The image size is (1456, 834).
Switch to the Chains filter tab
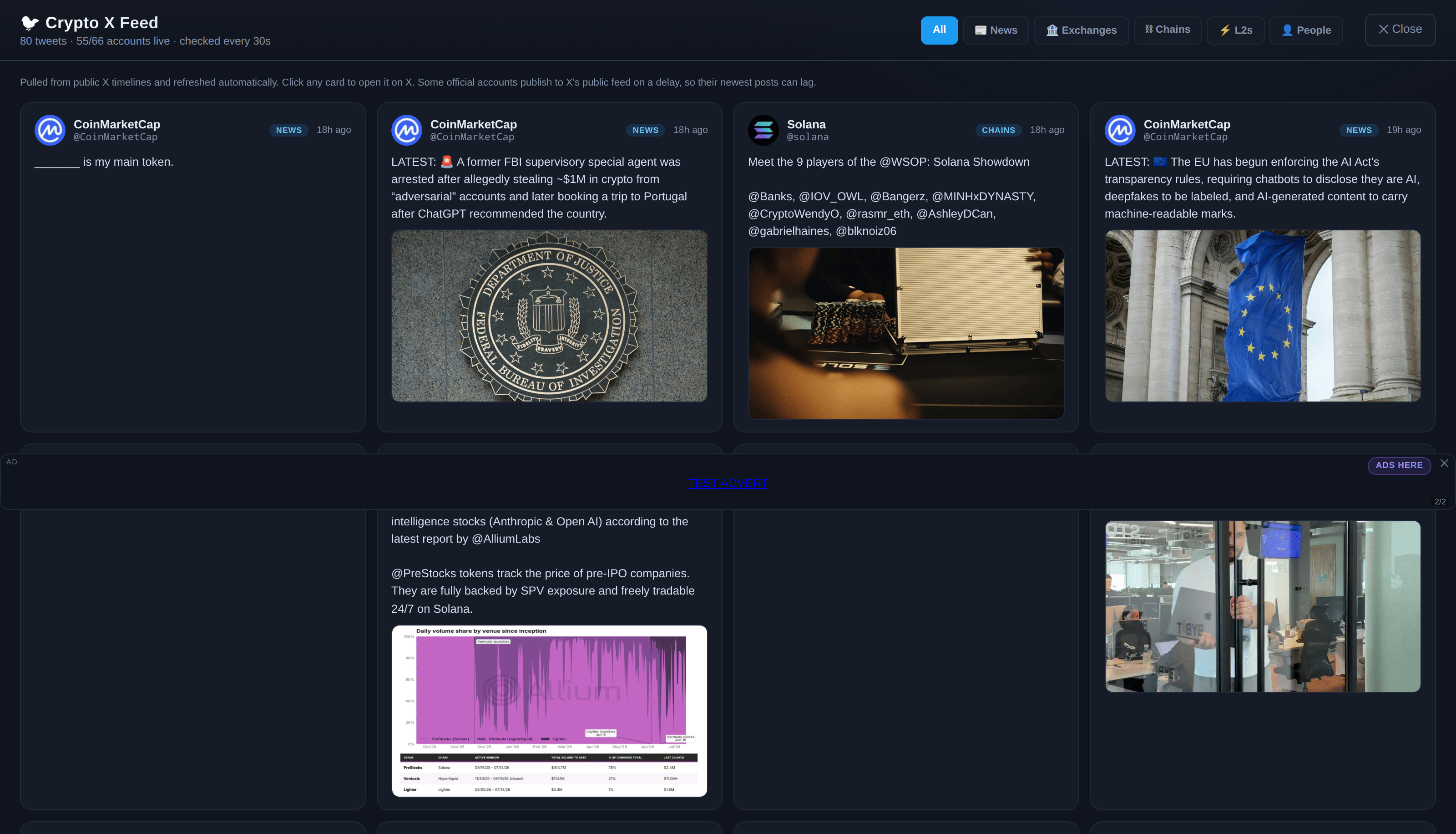click(x=1167, y=30)
